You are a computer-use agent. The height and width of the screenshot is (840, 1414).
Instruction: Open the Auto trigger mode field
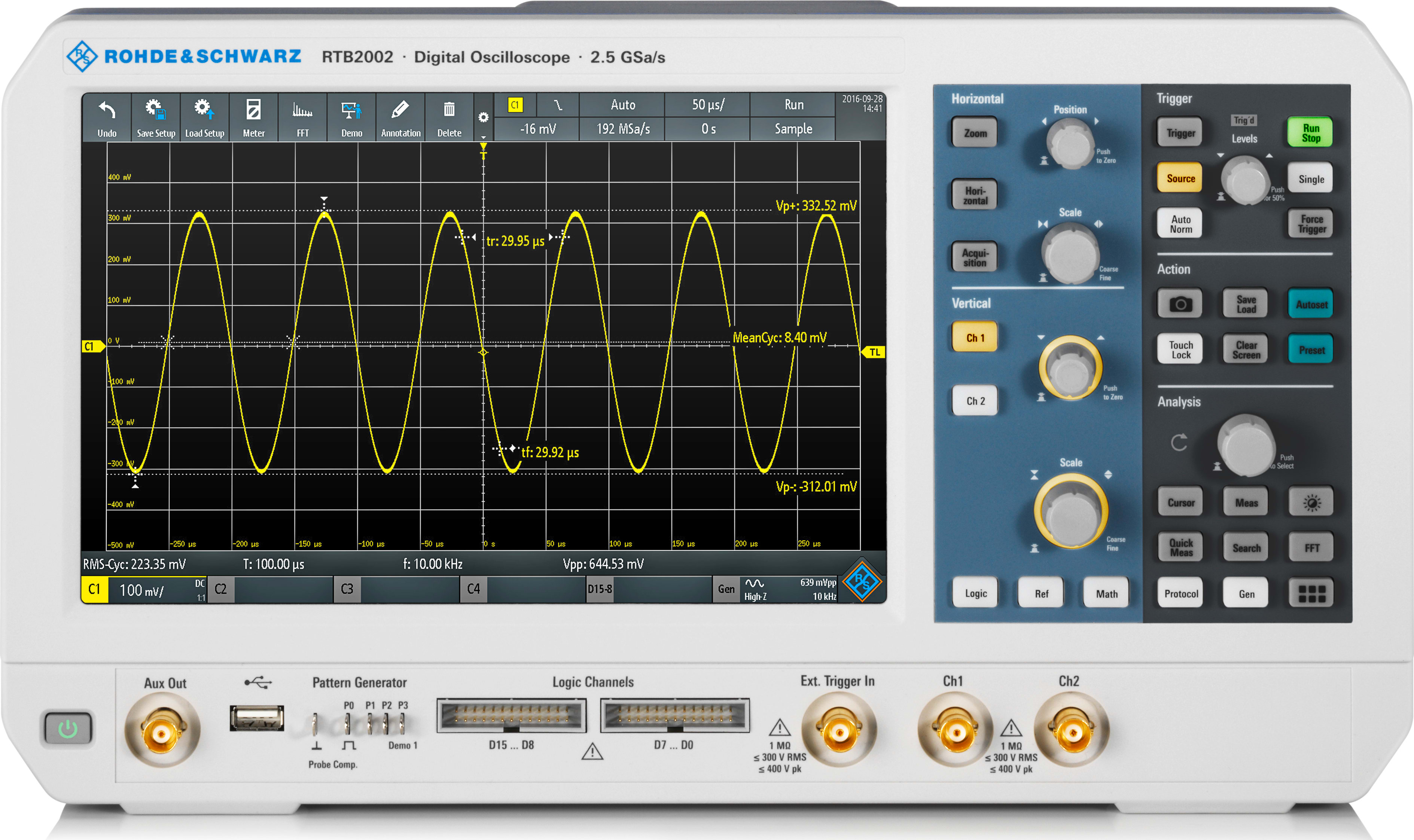(623, 105)
